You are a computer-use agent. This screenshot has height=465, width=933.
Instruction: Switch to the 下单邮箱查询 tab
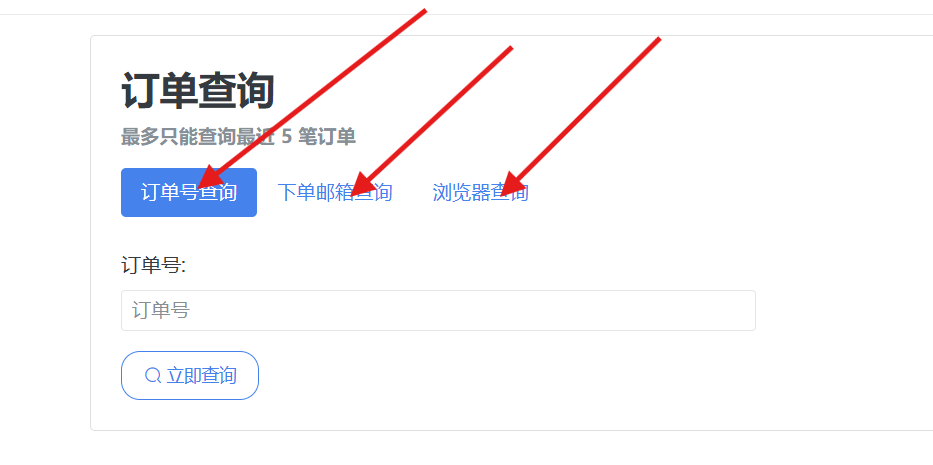[x=335, y=192]
